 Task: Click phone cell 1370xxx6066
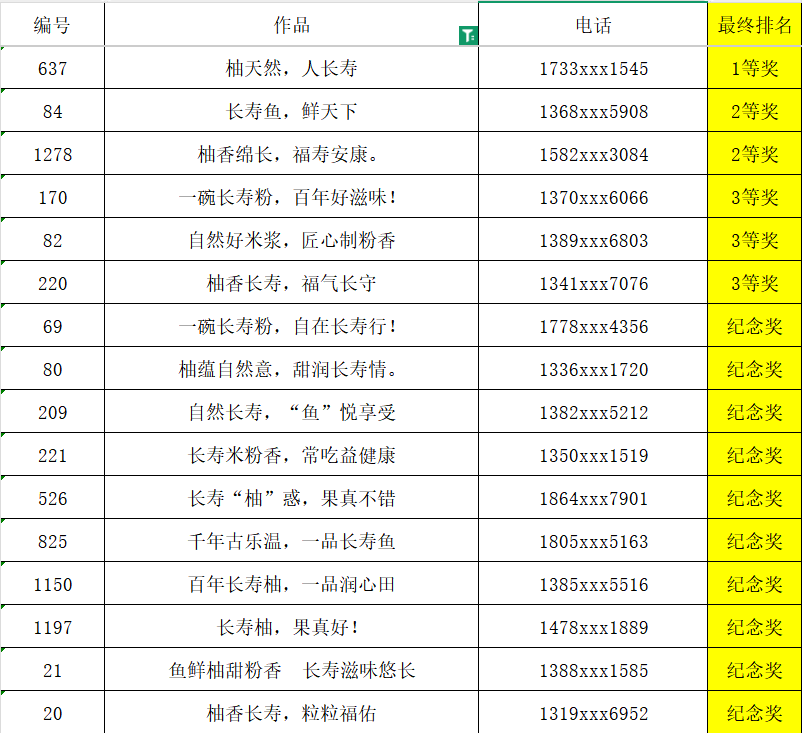593,197
